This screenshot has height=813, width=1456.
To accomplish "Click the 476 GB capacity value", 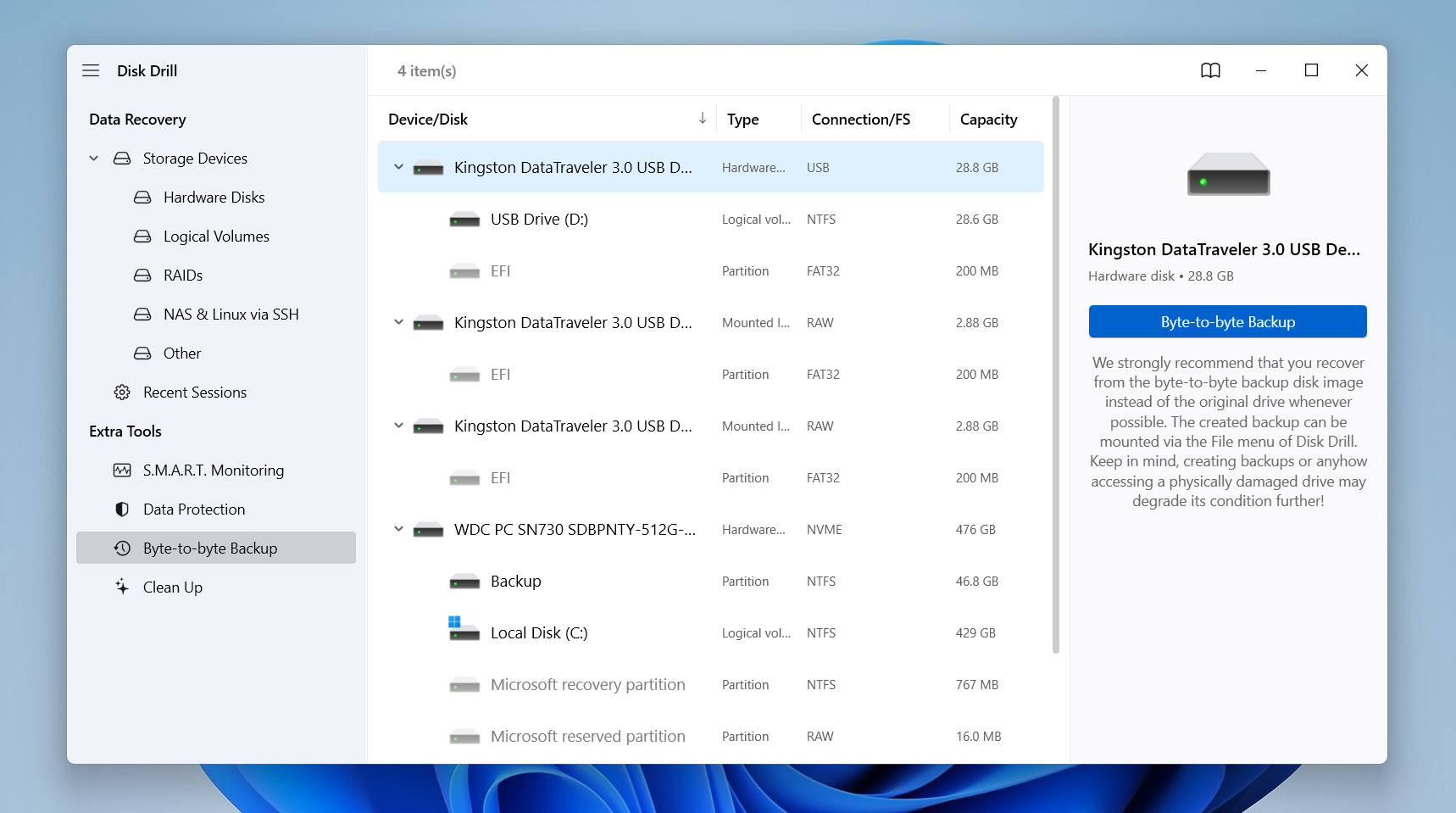I will pos(975,530).
